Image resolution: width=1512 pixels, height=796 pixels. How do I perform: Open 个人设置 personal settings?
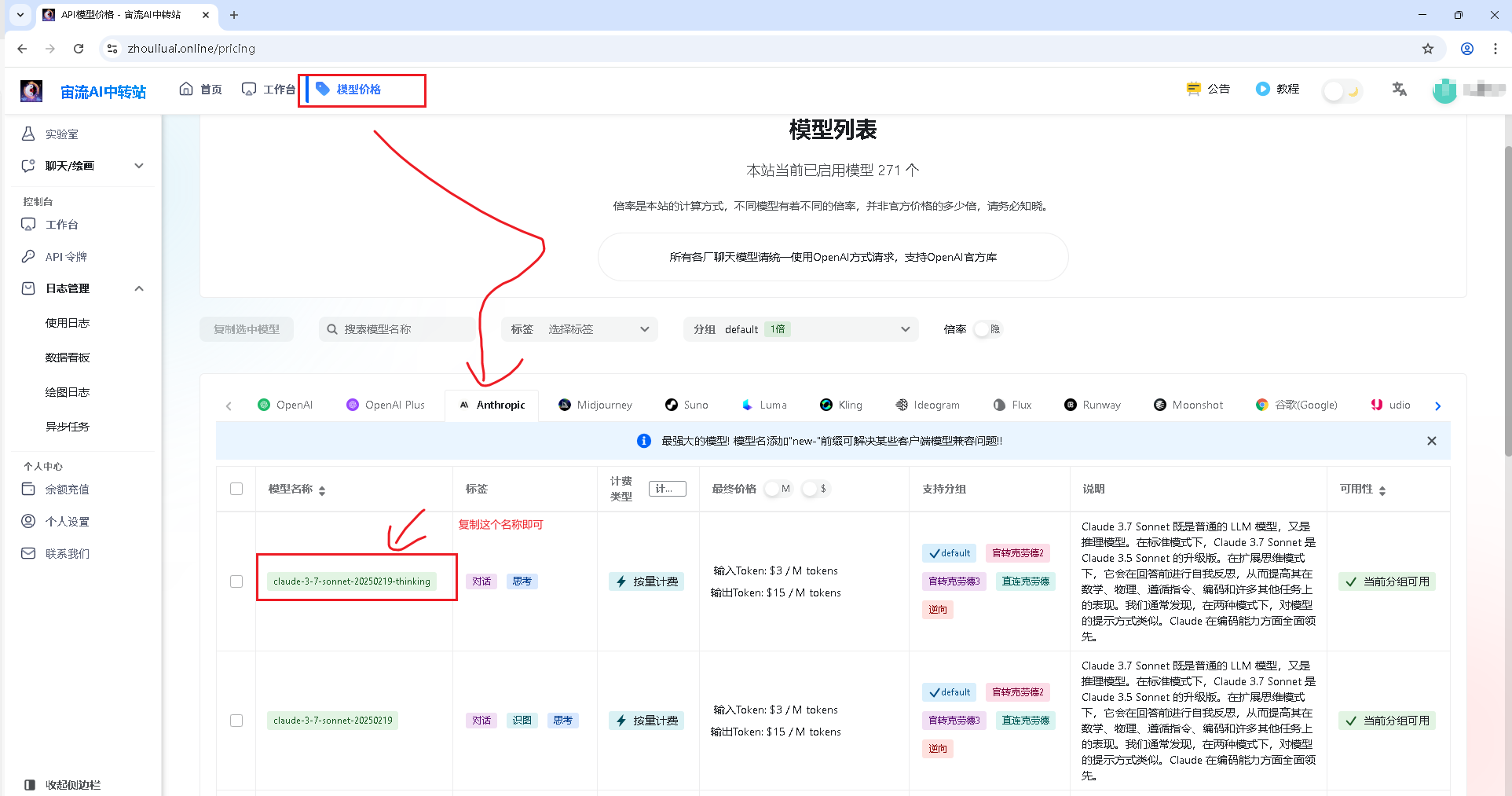67,522
